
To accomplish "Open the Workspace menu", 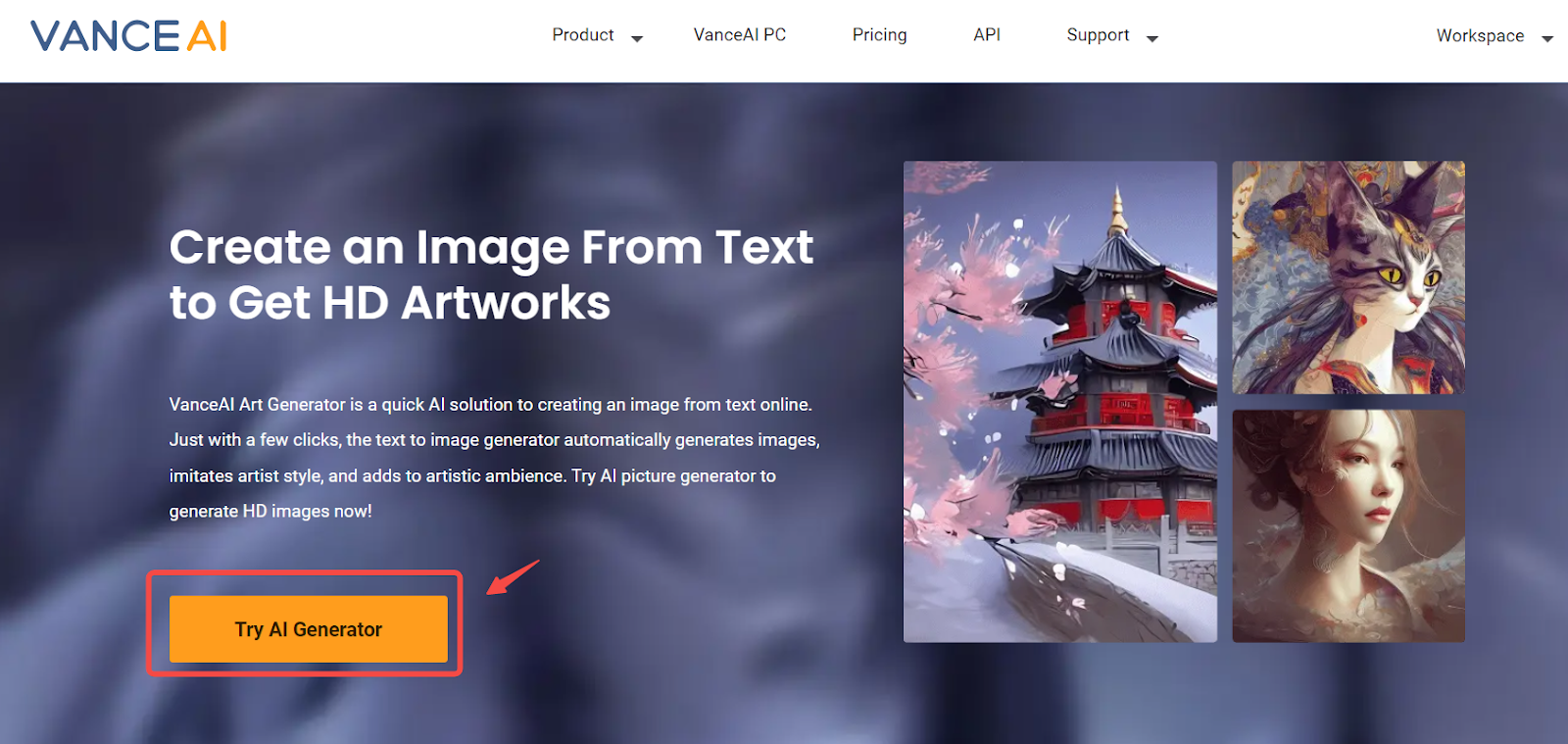I will 1480,36.
